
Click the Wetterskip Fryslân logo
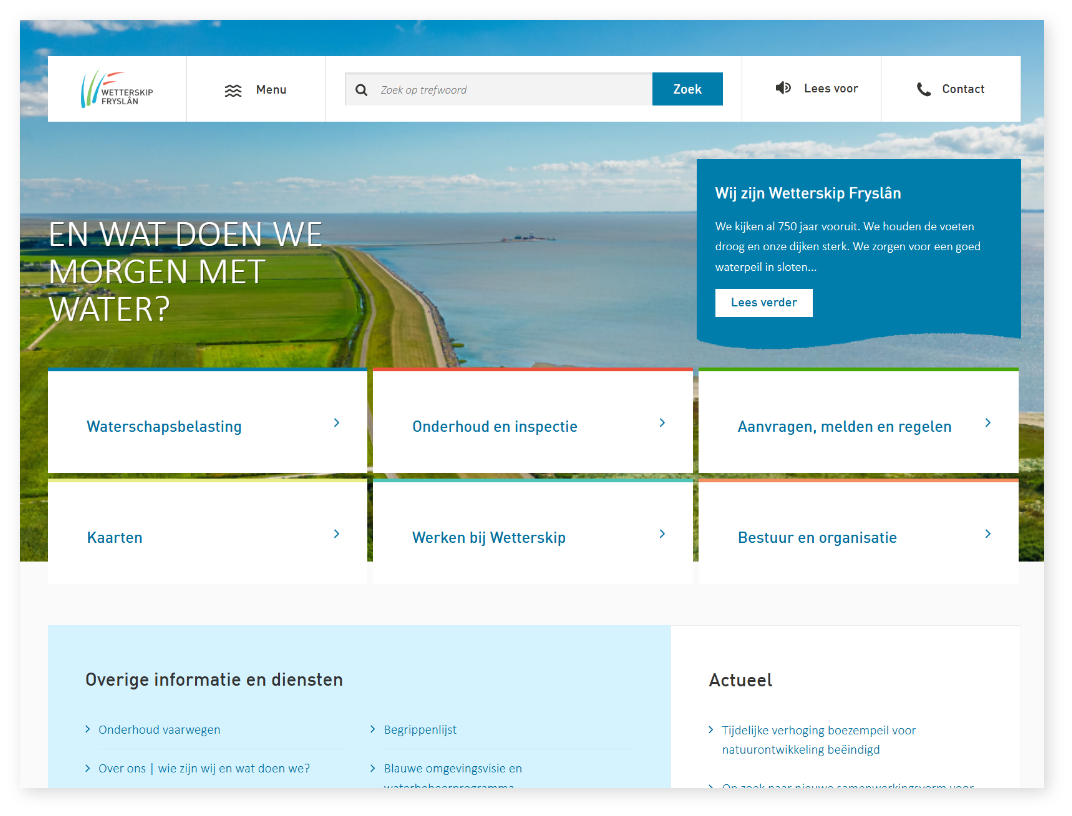[117, 89]
